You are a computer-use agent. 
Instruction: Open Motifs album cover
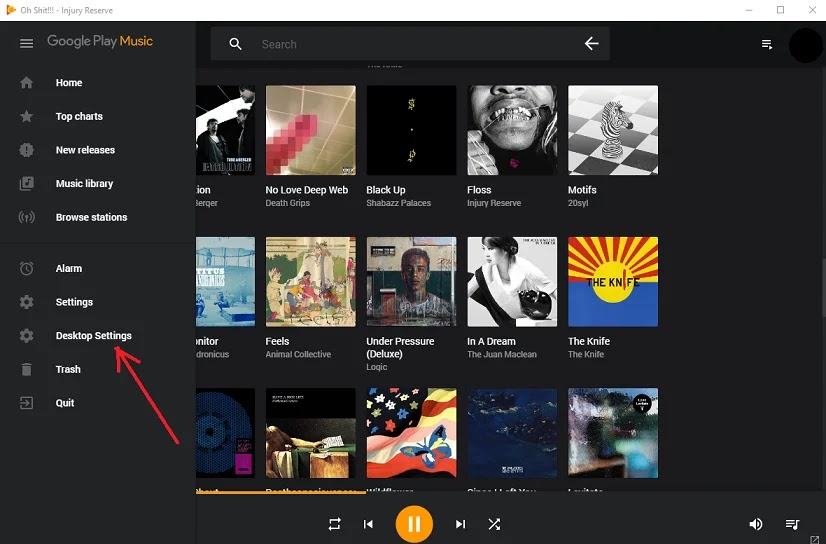[x=613, y=130]
